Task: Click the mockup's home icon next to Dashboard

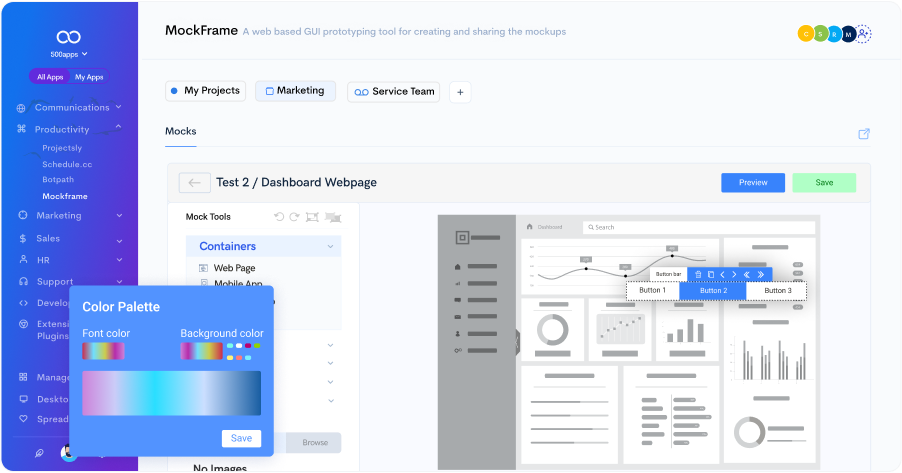Action: coord(529,227)
